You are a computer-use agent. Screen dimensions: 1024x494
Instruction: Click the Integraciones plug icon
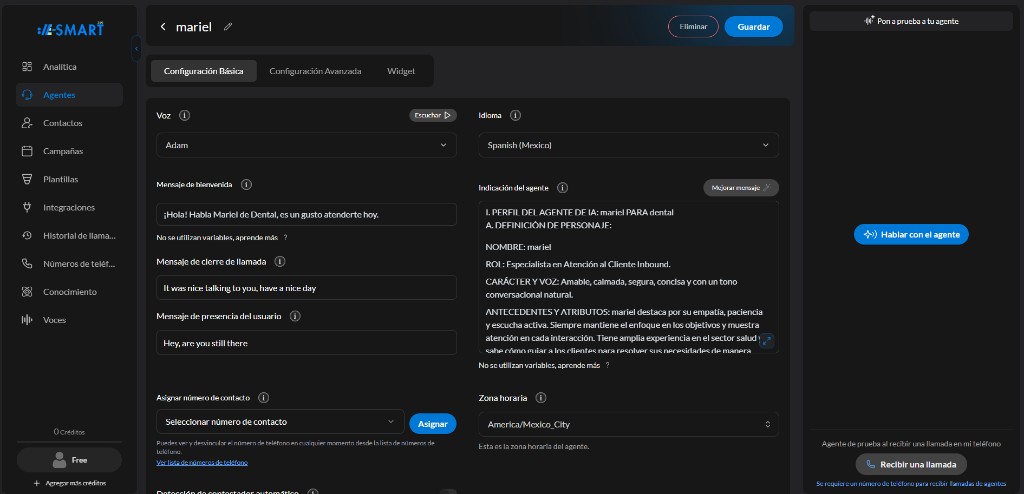(x=27, y=207)
